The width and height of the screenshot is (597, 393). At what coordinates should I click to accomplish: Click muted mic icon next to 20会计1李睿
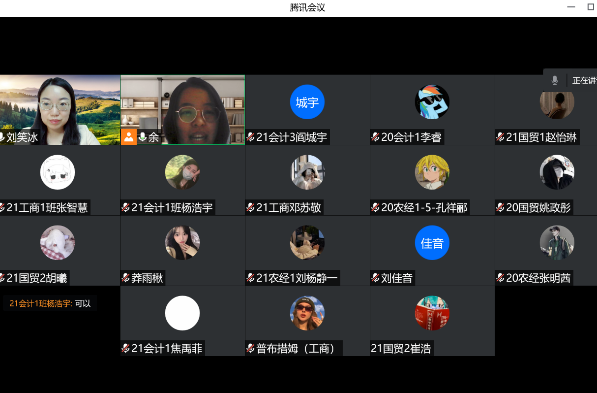pyautogui.click(x=375, y=137)
